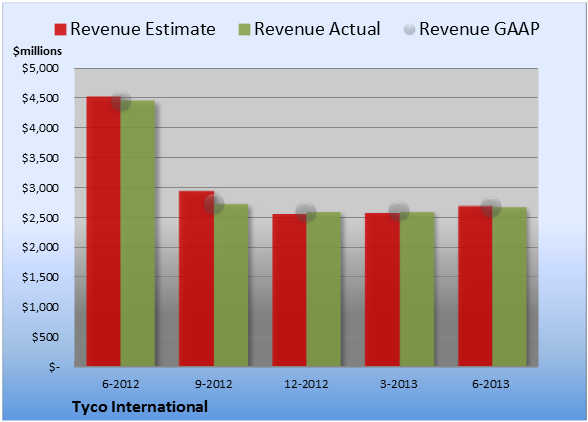This screenshot has height=422, width=588.
Task: Click the GAAP marker for 6-2012
Action: pos(121,101)
